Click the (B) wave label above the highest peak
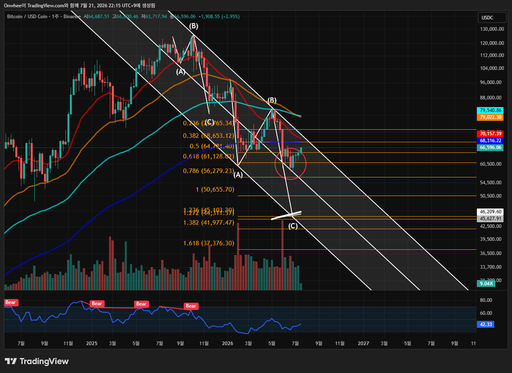The height and width of the screenshot is (373, 512). coord(193,26)
